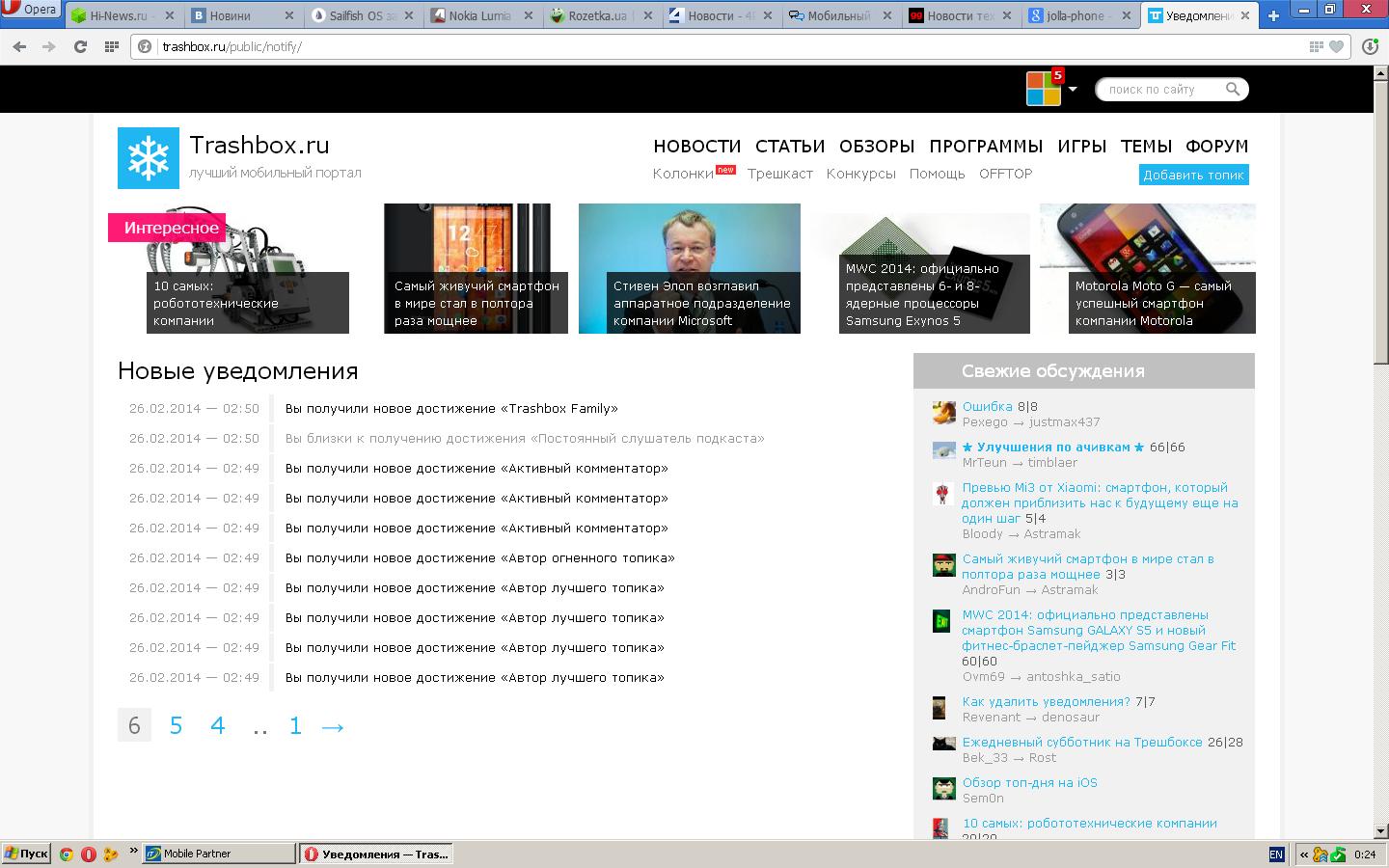The image size is (1389, 868).
Task: Click the notification about «Trashbox Family» achievement
Action: coord(451,409)
